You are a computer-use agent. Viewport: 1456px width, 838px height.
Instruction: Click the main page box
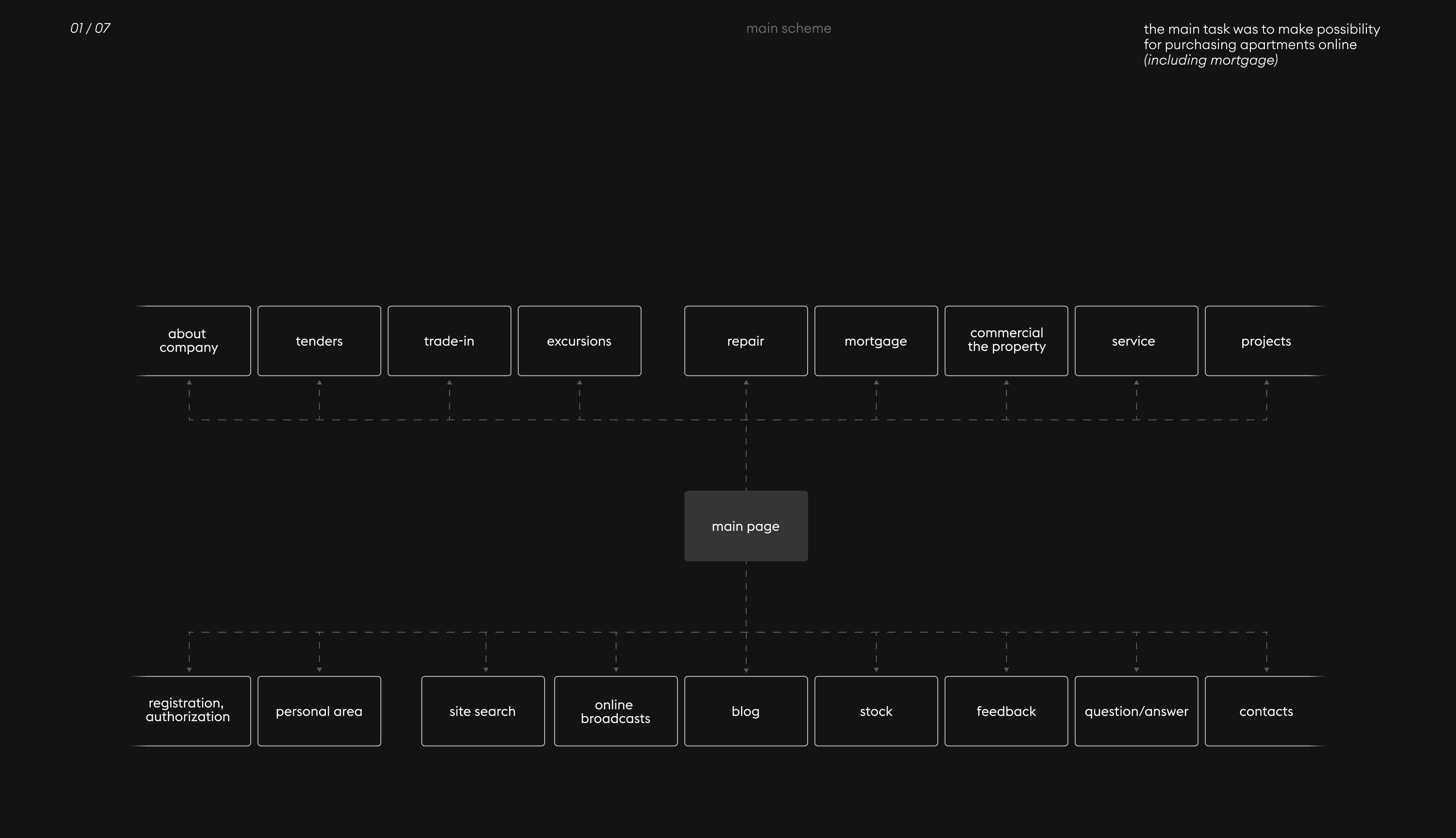click(746, 526)
